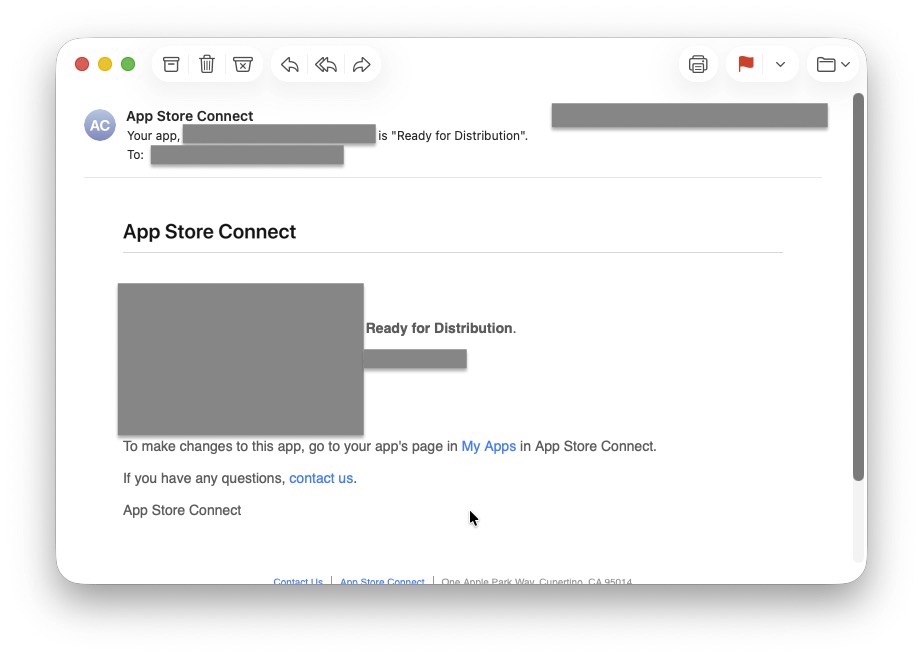Click the red close window button
This screenshot has width=923, height=658.
click(x=82, y=64)
